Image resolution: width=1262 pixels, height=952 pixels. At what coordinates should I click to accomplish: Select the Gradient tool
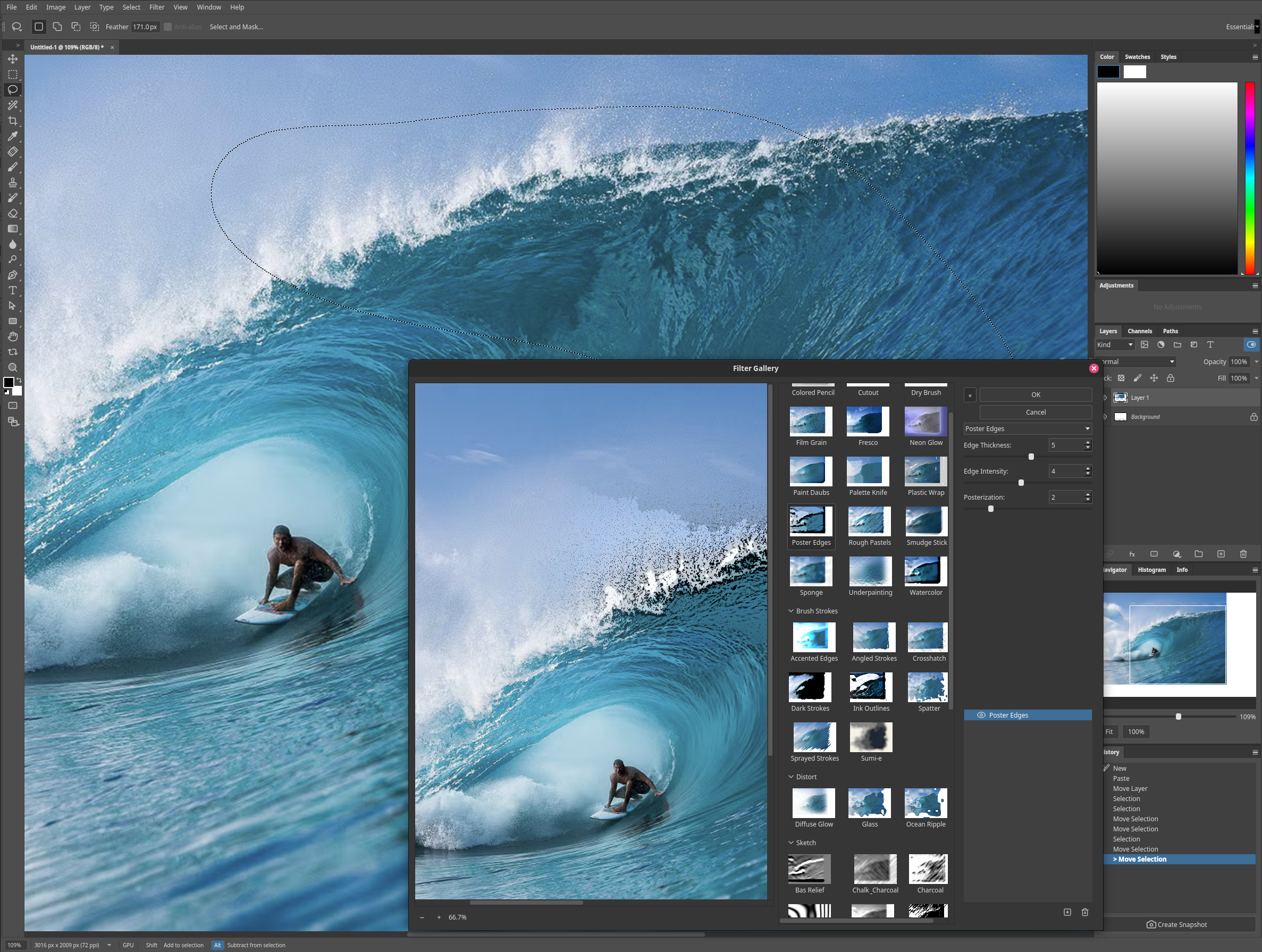(13, 229)
